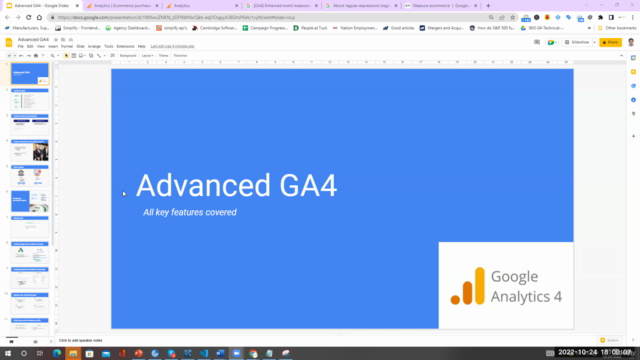Select slide 2 thumbnail in filmstrip
This screenshot has width=640, height=360.
tap(30, 99)
